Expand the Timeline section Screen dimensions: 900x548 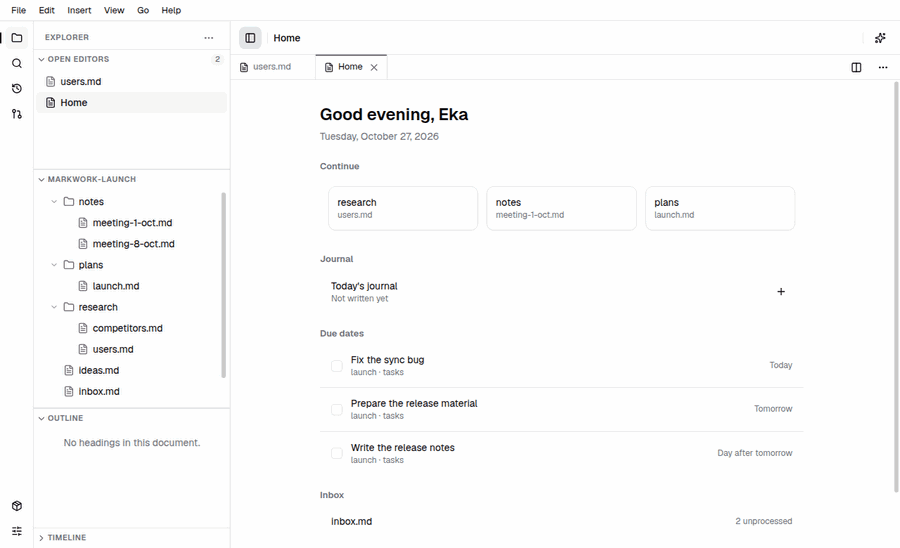41,538
